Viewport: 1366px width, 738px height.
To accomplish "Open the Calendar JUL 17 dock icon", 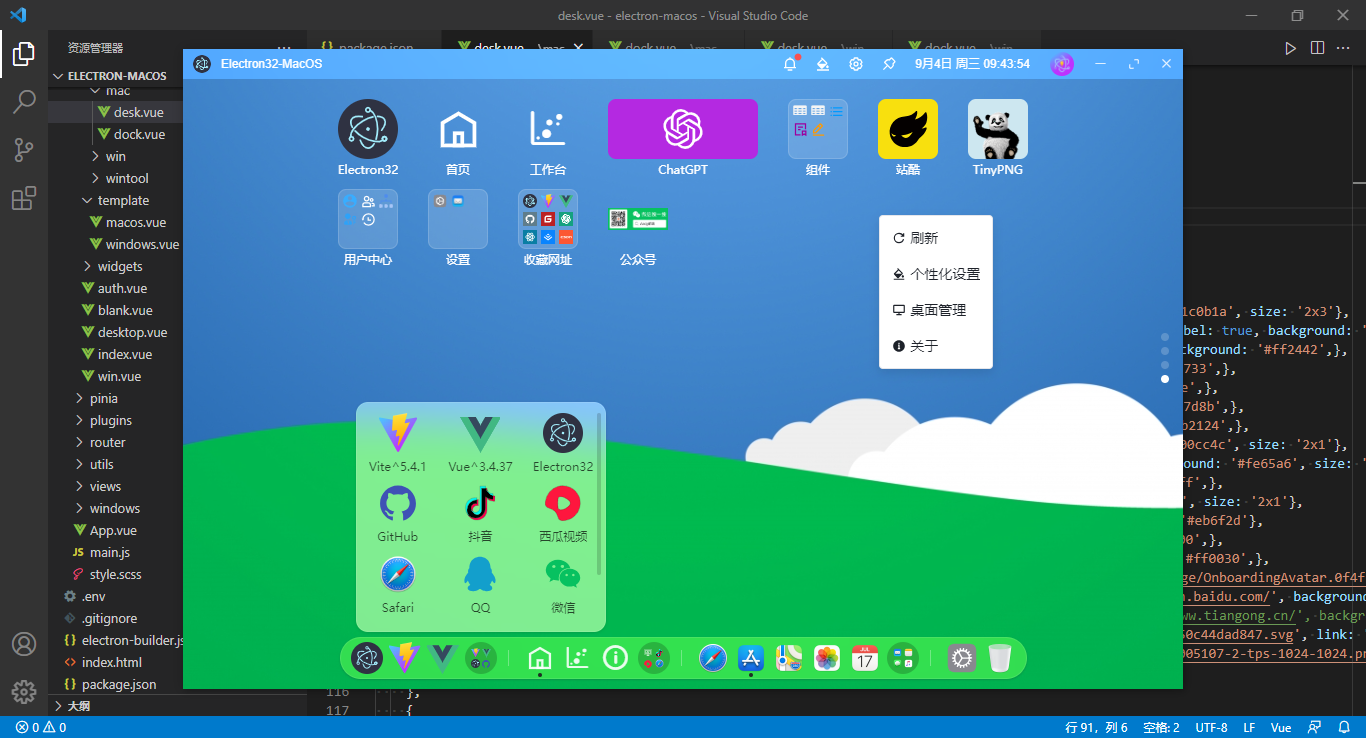I will coord(865,658).
